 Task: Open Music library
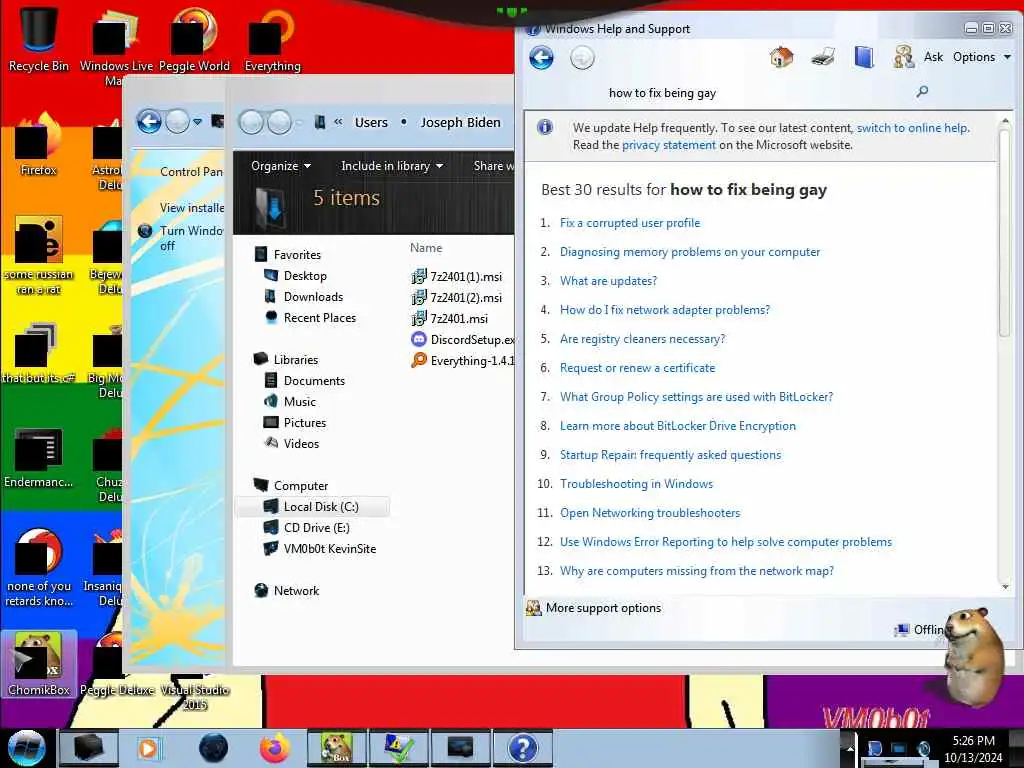(x=290, y=402)
